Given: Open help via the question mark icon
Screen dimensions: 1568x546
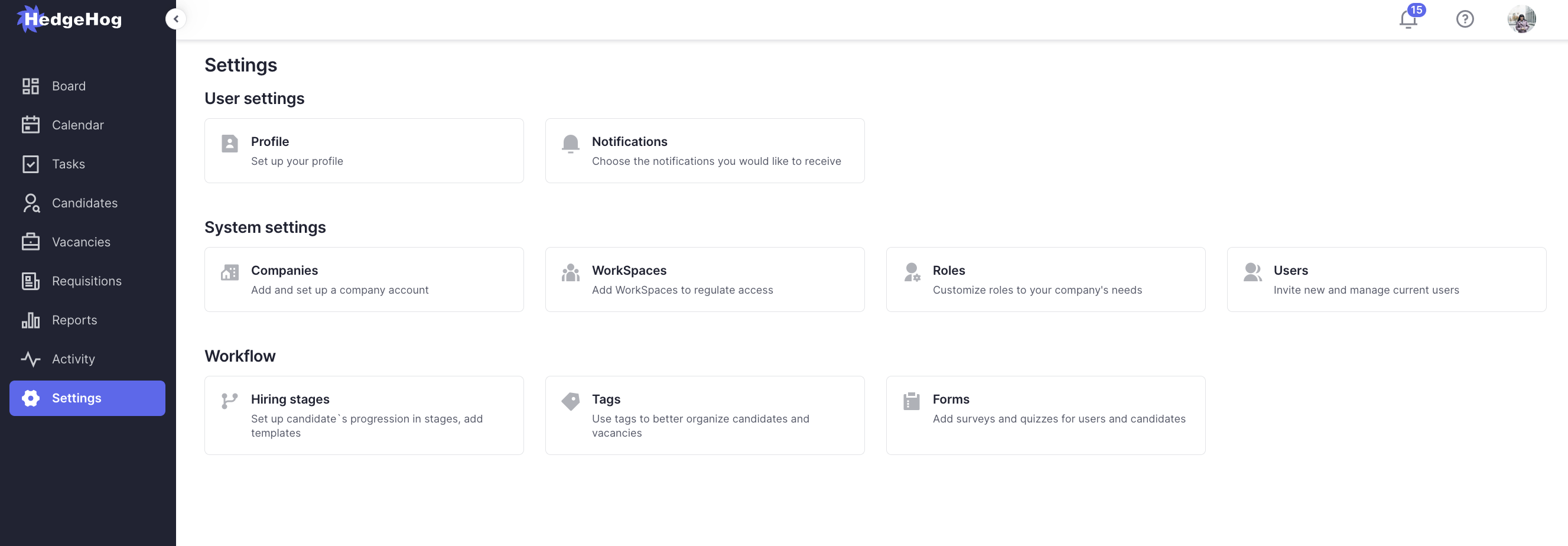Looking at the screenshot, I should click(1465, 19).
